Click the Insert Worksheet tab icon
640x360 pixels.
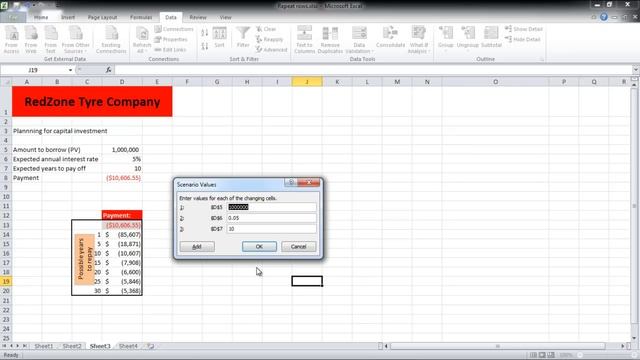click(151, 346)
